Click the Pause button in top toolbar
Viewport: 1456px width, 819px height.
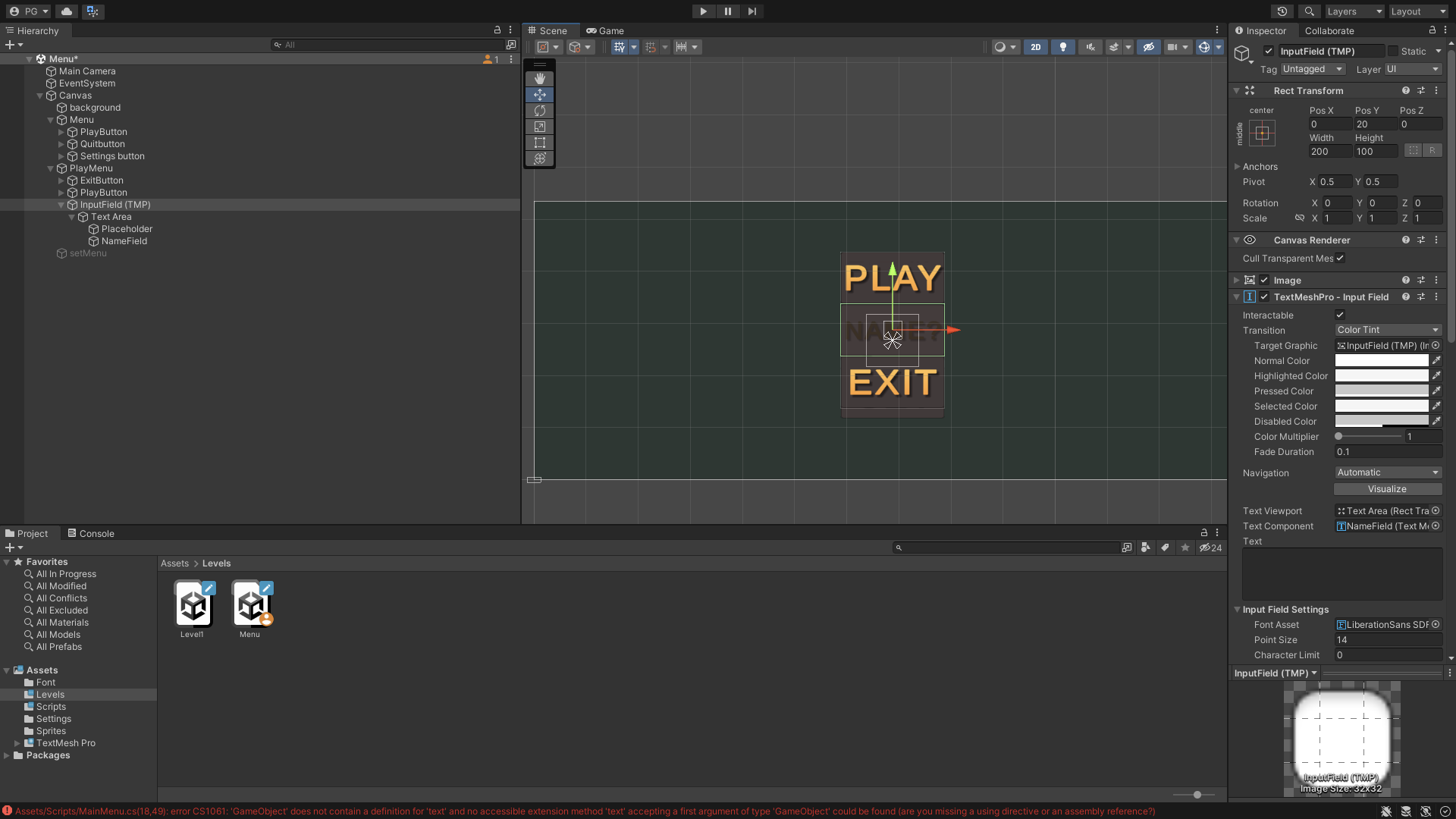(x=727, y=11)
